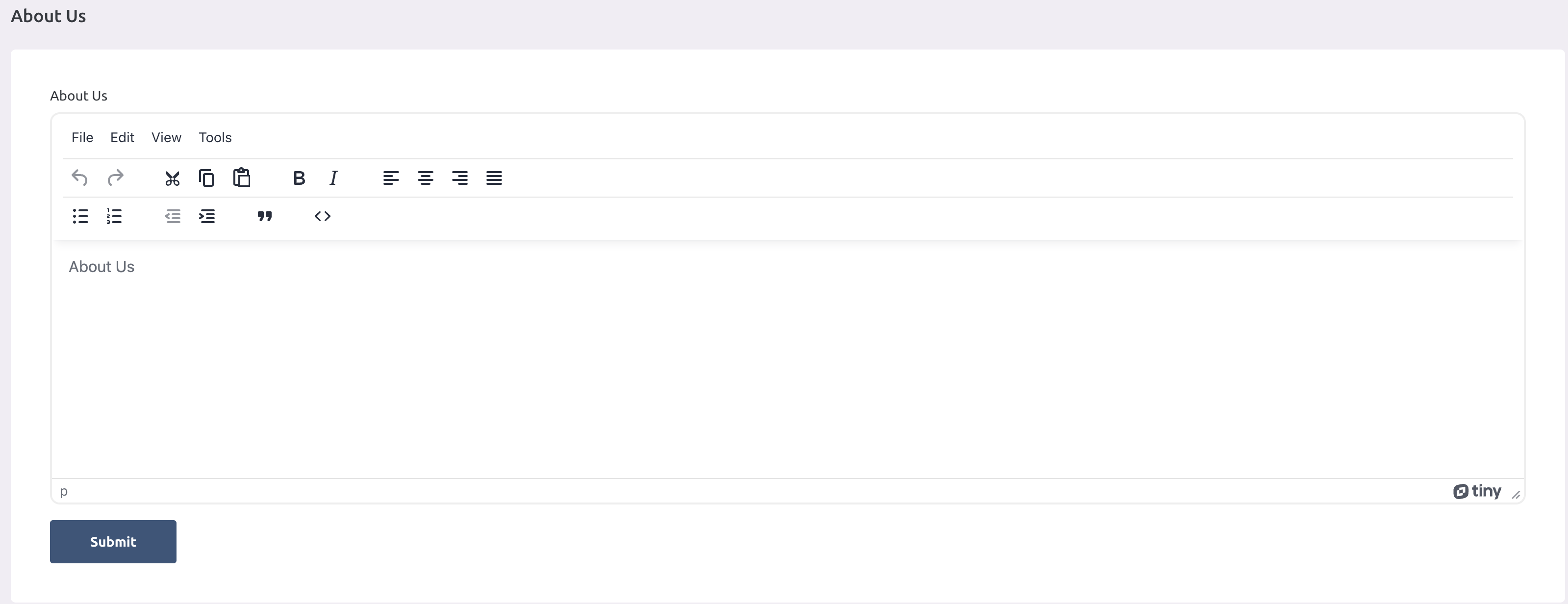Insert a numbered list
1568x604 pixels.
point(114,216)
